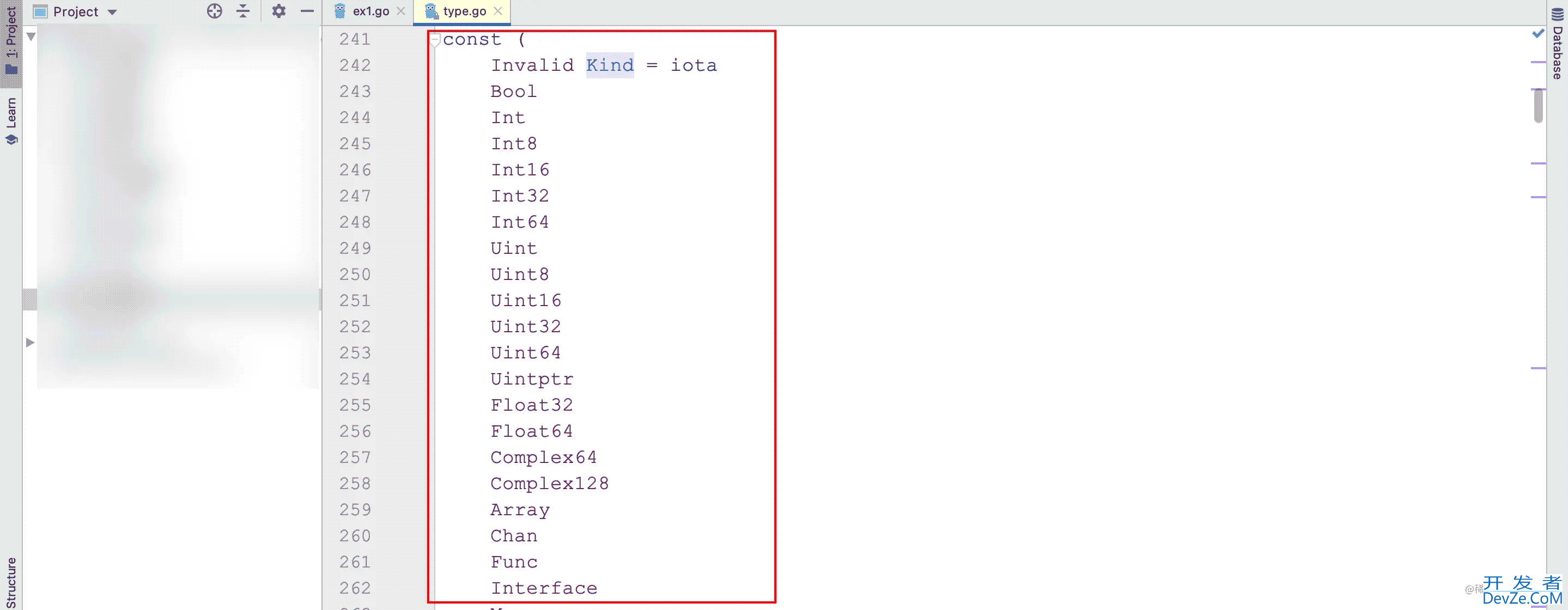Click the close button on type.go tab
1568x610 pixels.
(x=498, y=11)
